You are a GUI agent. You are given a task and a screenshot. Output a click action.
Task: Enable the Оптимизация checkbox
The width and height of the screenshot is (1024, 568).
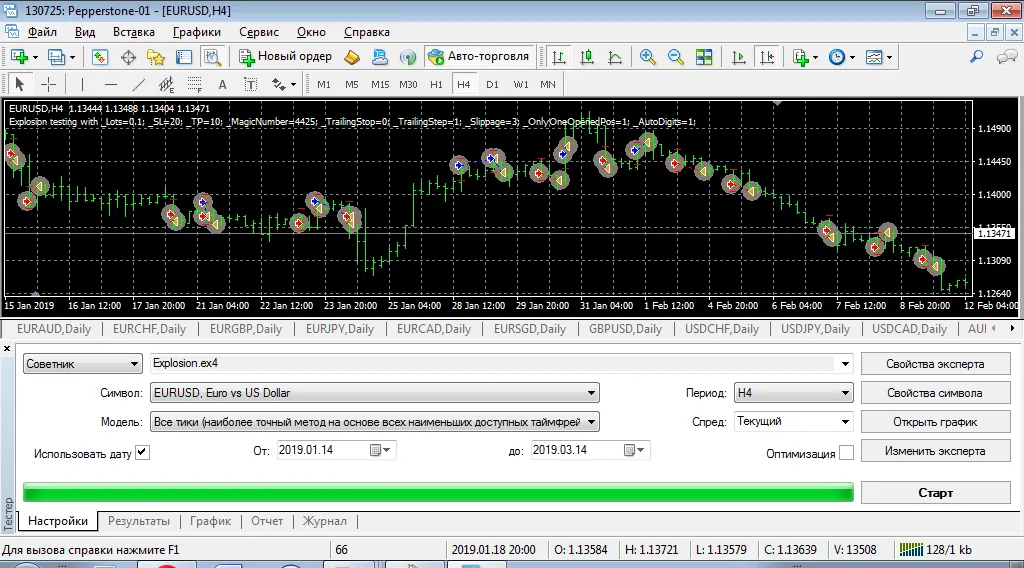(846, 453)
